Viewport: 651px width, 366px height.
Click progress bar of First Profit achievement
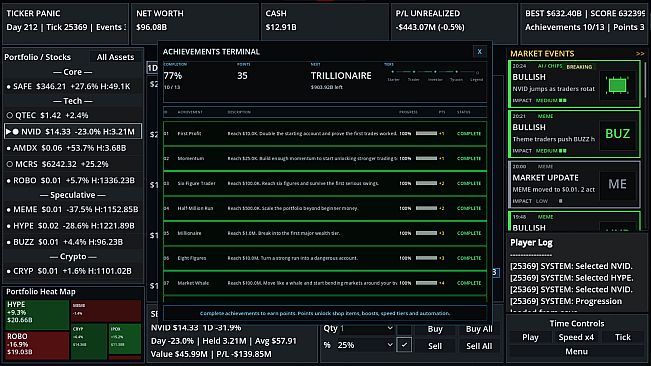(x=426, y=134)
